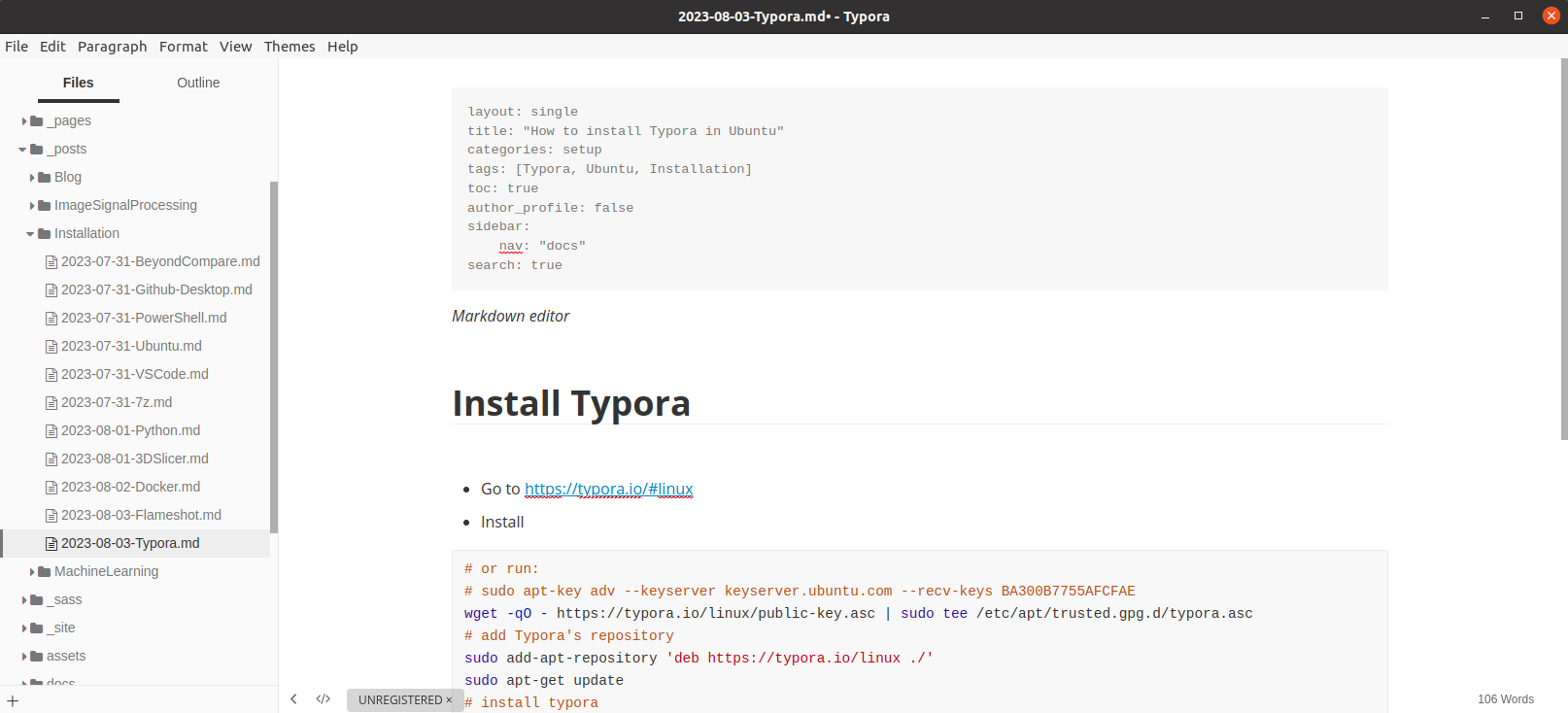Click the file icon of 2023-07-31-PowerShell.md
The image size is (1568, 713).
51,318
